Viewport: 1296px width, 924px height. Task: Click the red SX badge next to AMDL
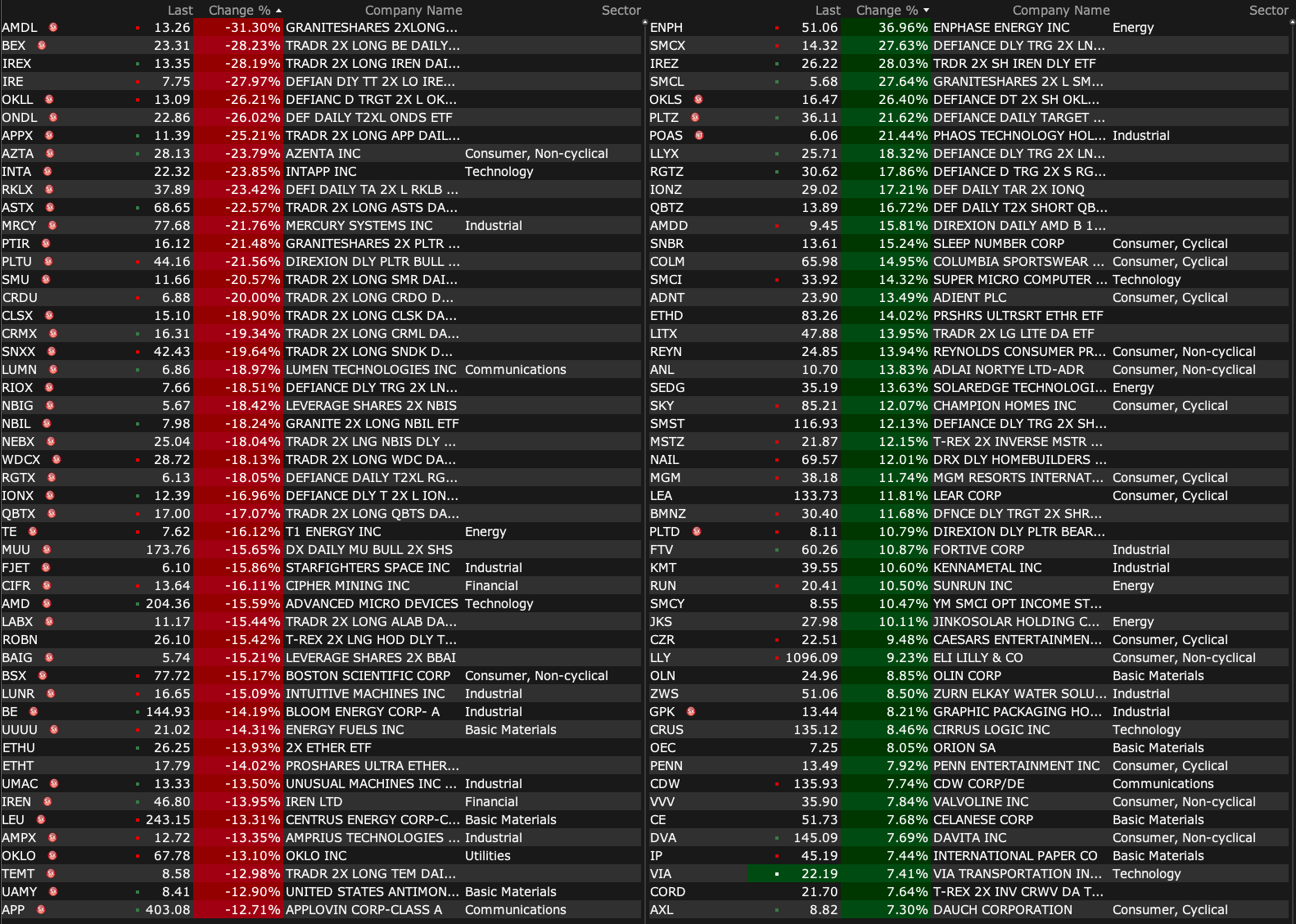click(x=53, y=28)
